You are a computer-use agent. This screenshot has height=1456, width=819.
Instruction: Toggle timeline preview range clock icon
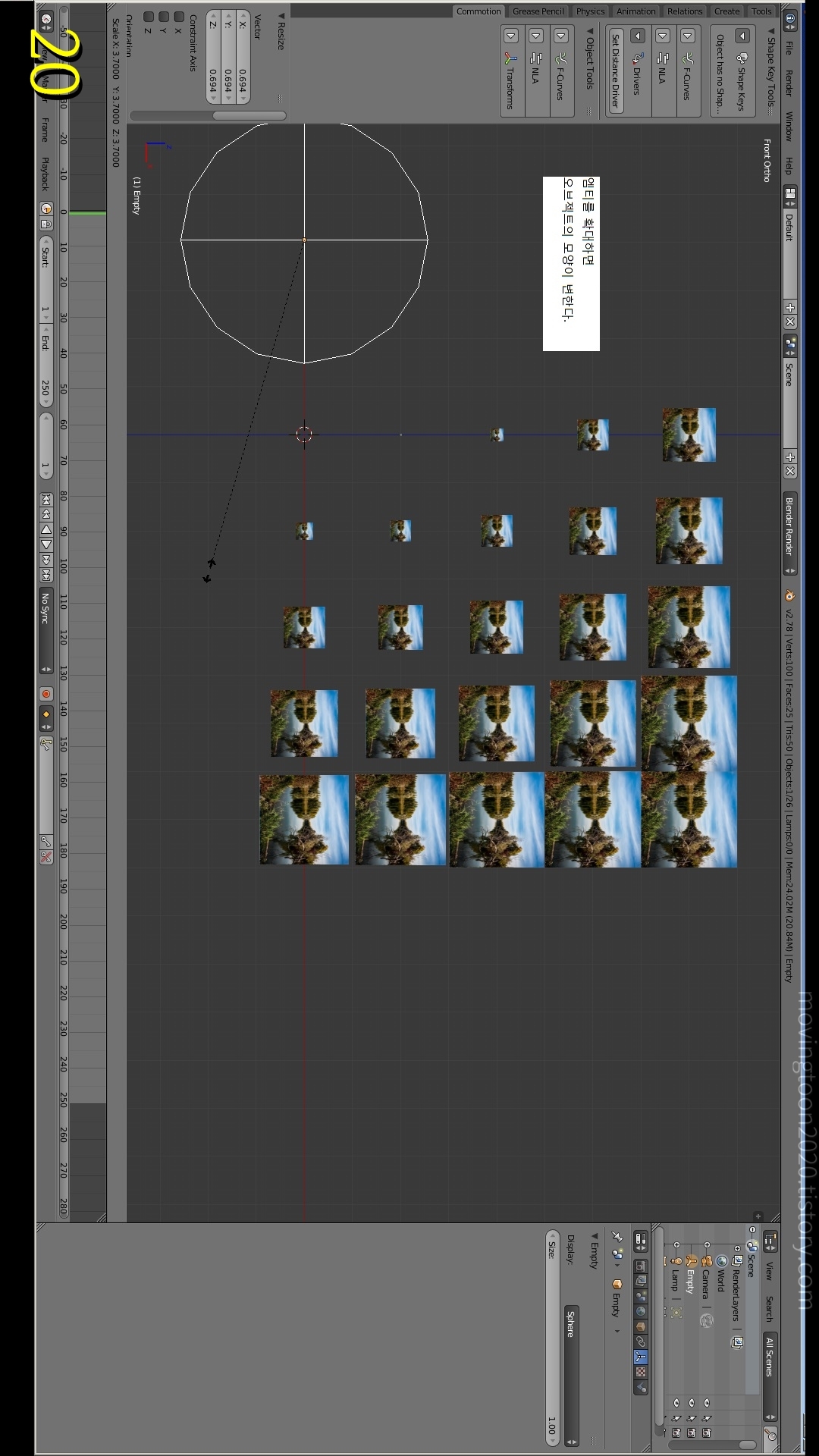(46, 209)
